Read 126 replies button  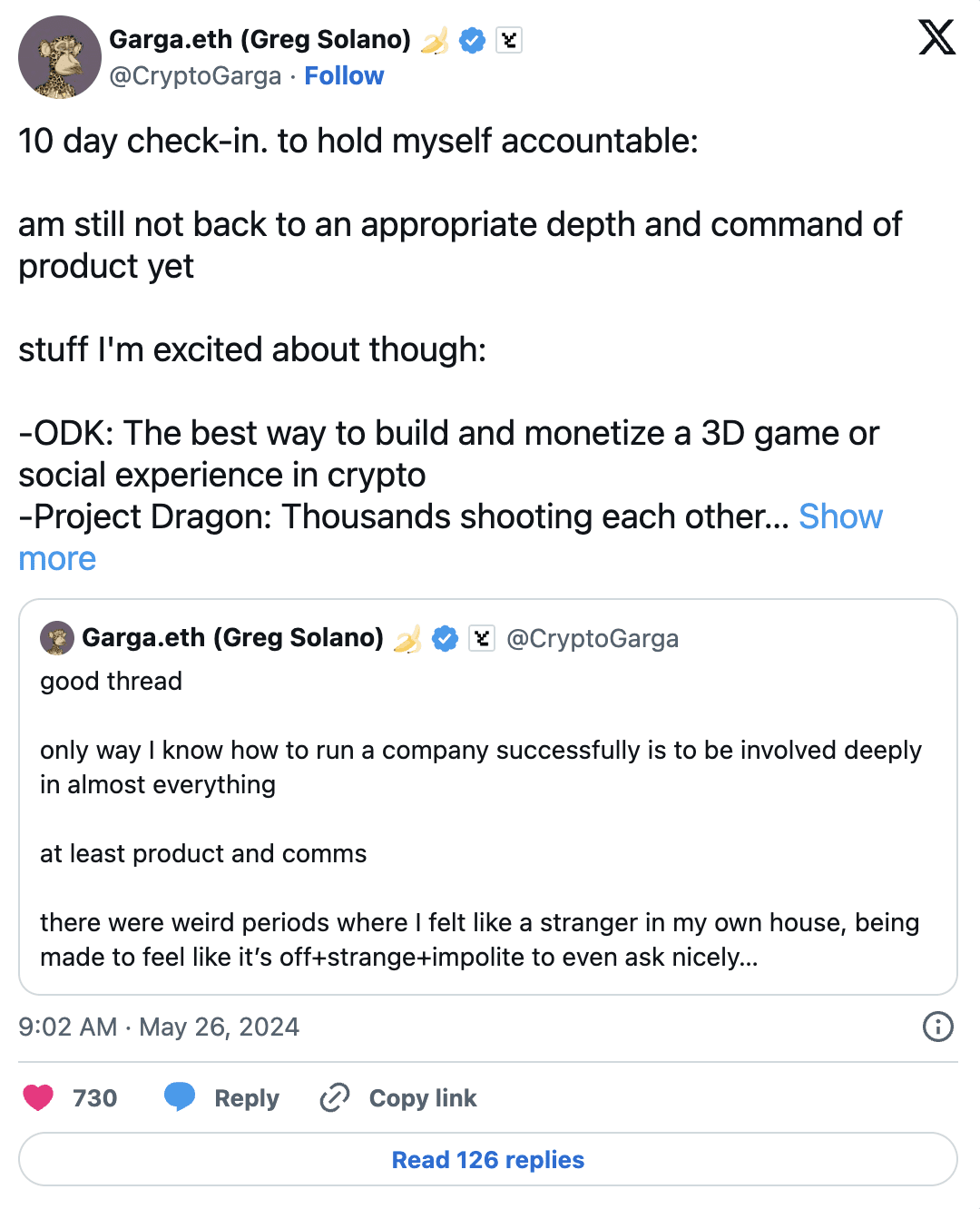tap(488, 1159)
